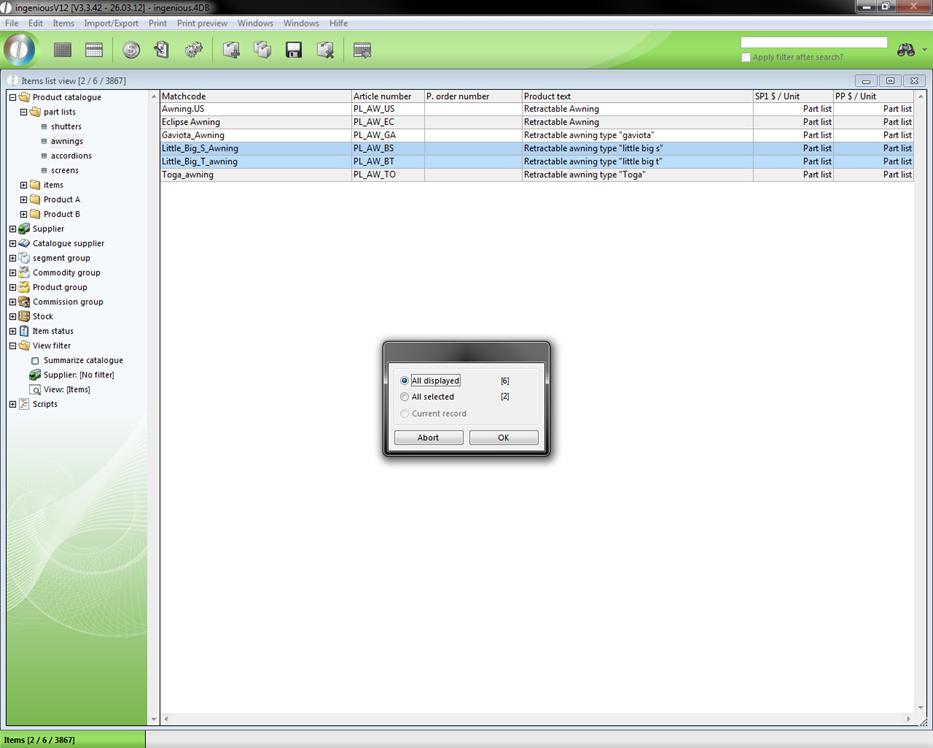Expand the Supplier tree node
The height and width of the screenshot is (748, 933).
[x=13, y=229]
